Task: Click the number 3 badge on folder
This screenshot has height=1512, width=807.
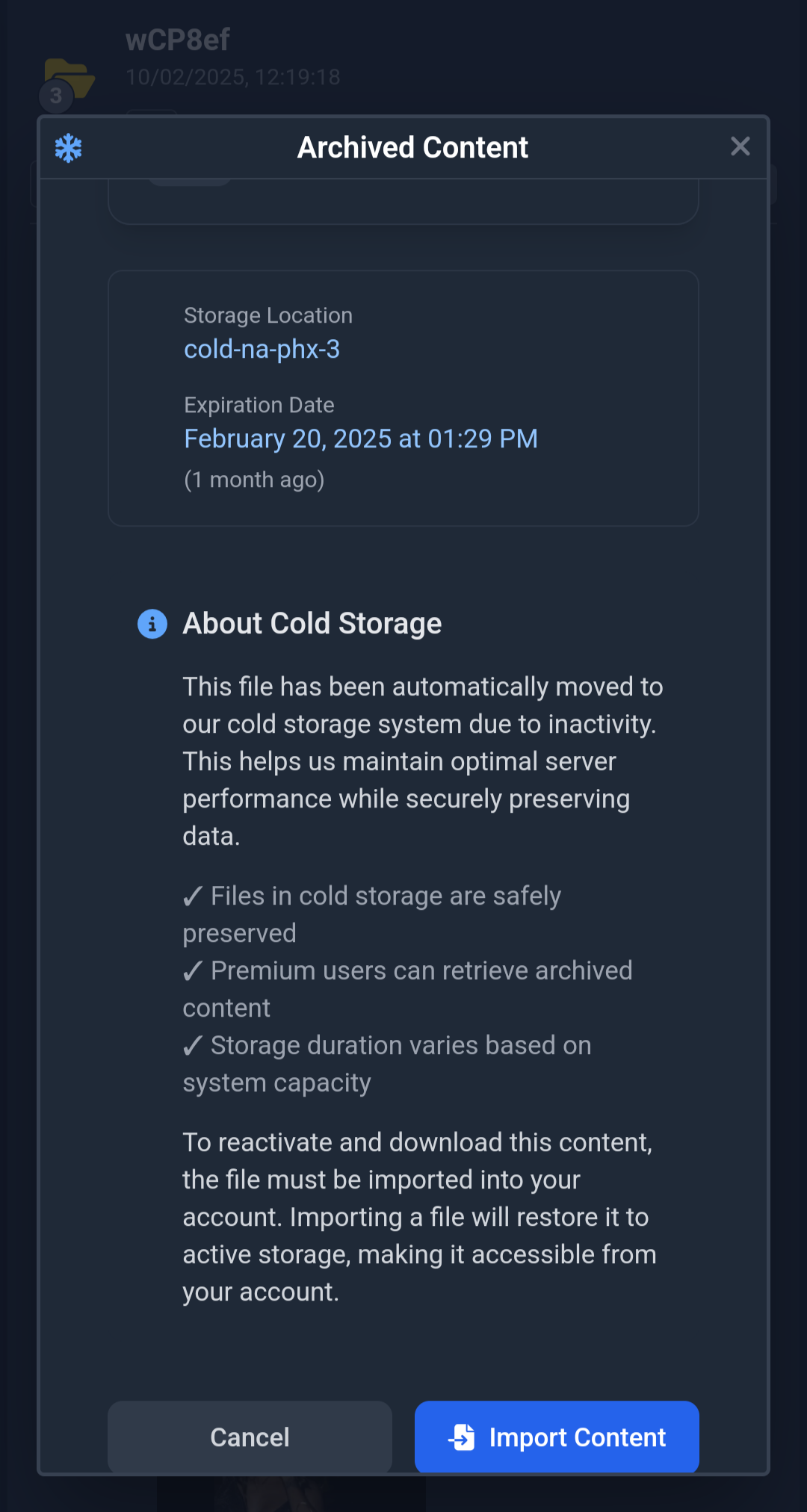Action: pos(56,96)
